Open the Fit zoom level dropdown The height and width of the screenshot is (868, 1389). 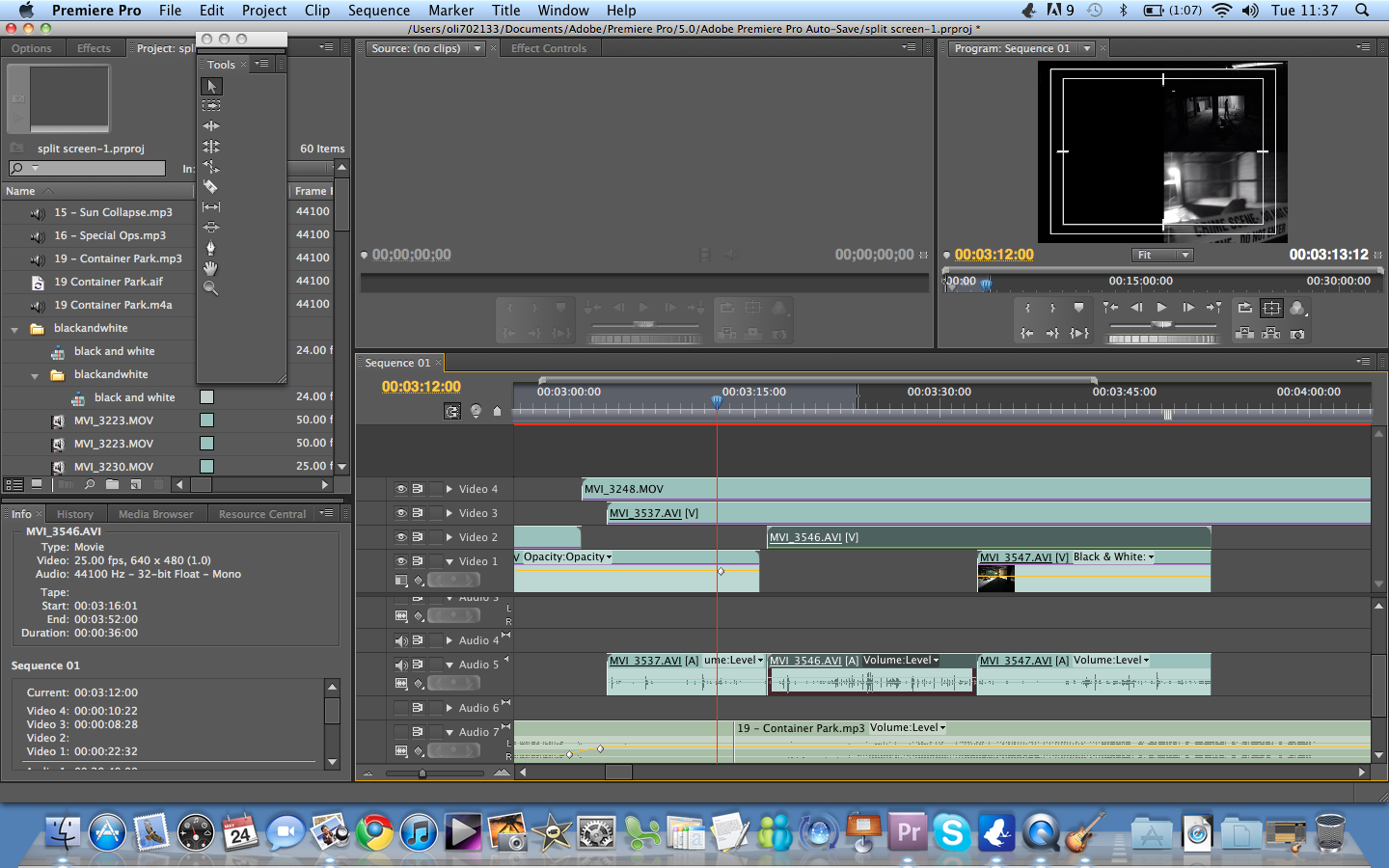pos(1162,255)
